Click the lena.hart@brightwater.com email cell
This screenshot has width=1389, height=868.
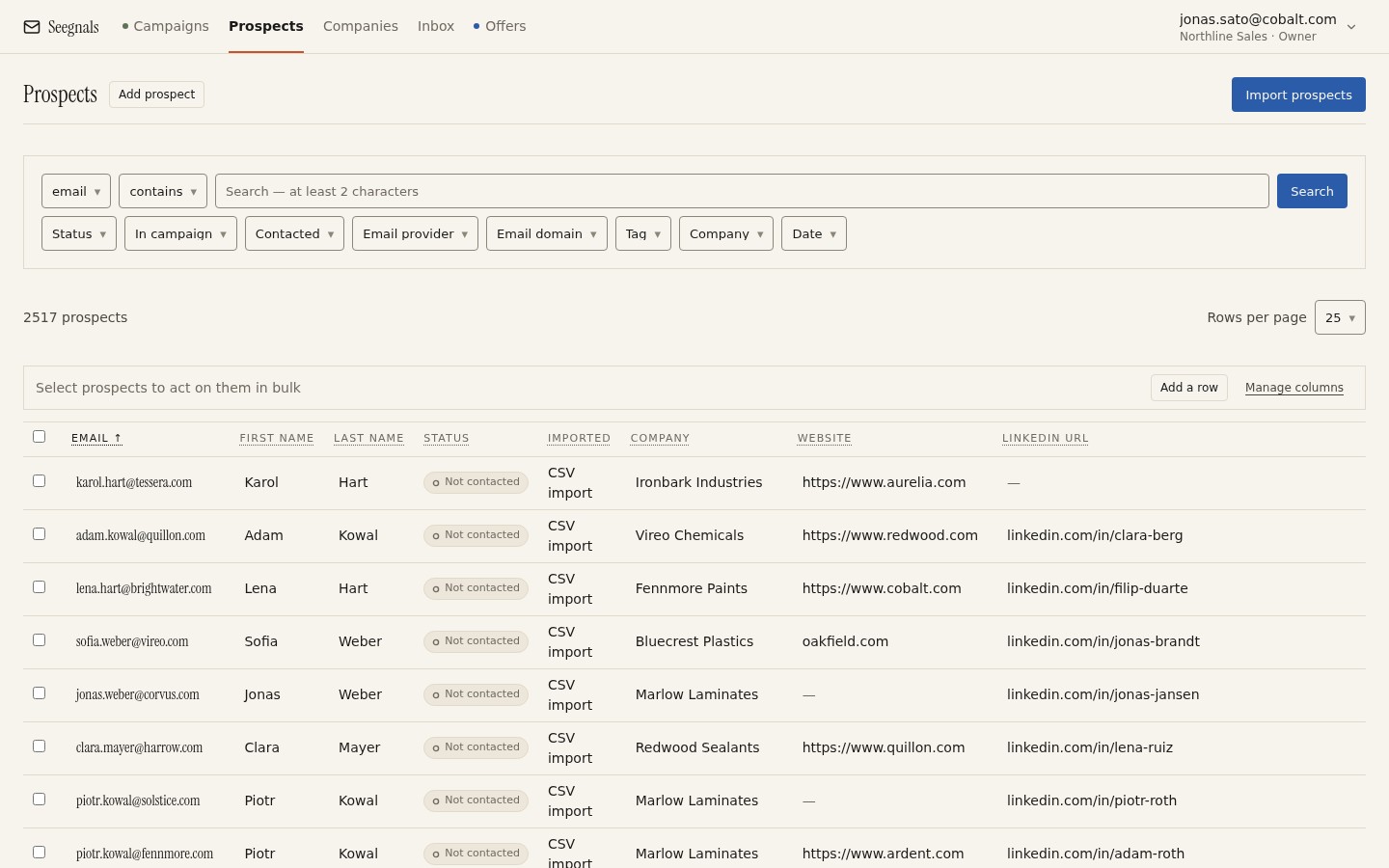pos(144,588)
